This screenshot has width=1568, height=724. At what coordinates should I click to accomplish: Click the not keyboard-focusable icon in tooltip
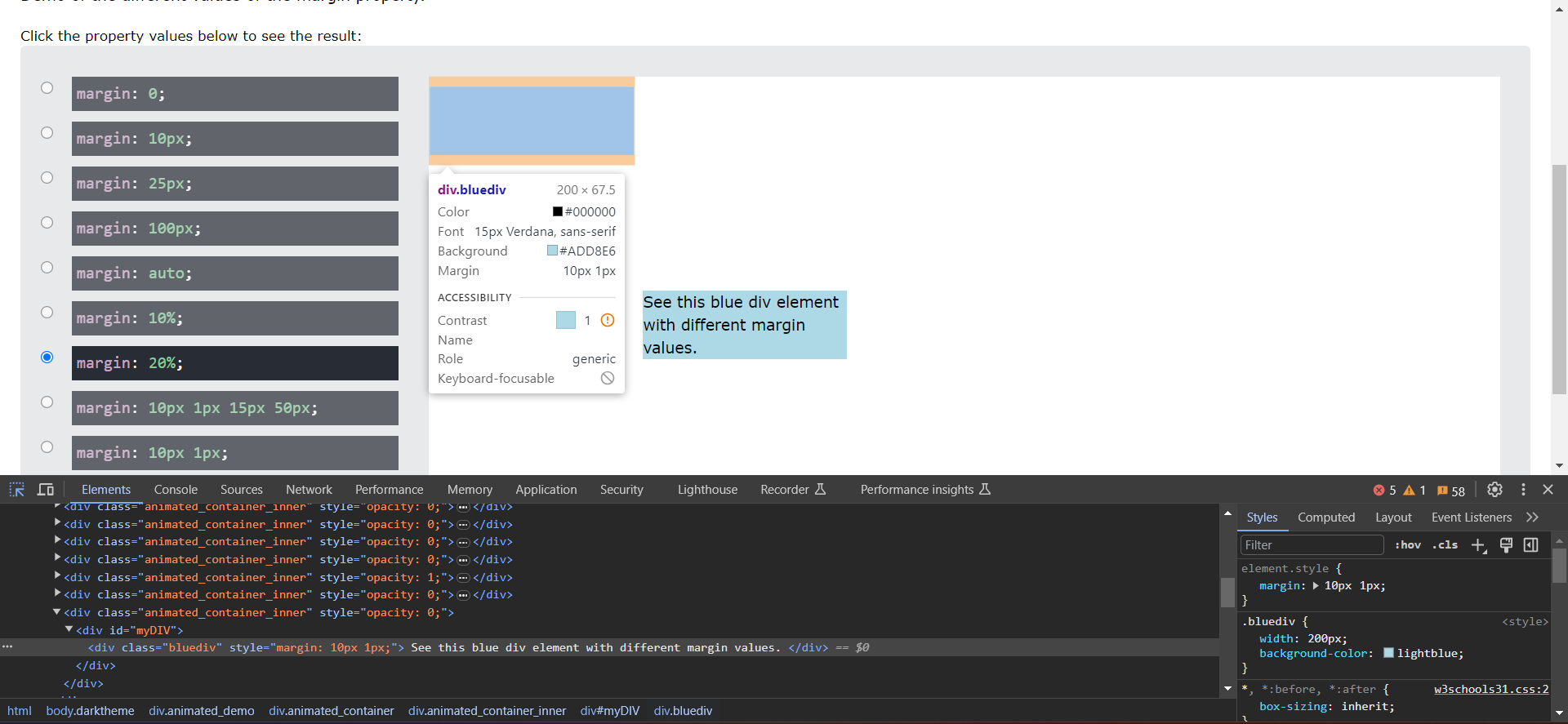[608, 378]
